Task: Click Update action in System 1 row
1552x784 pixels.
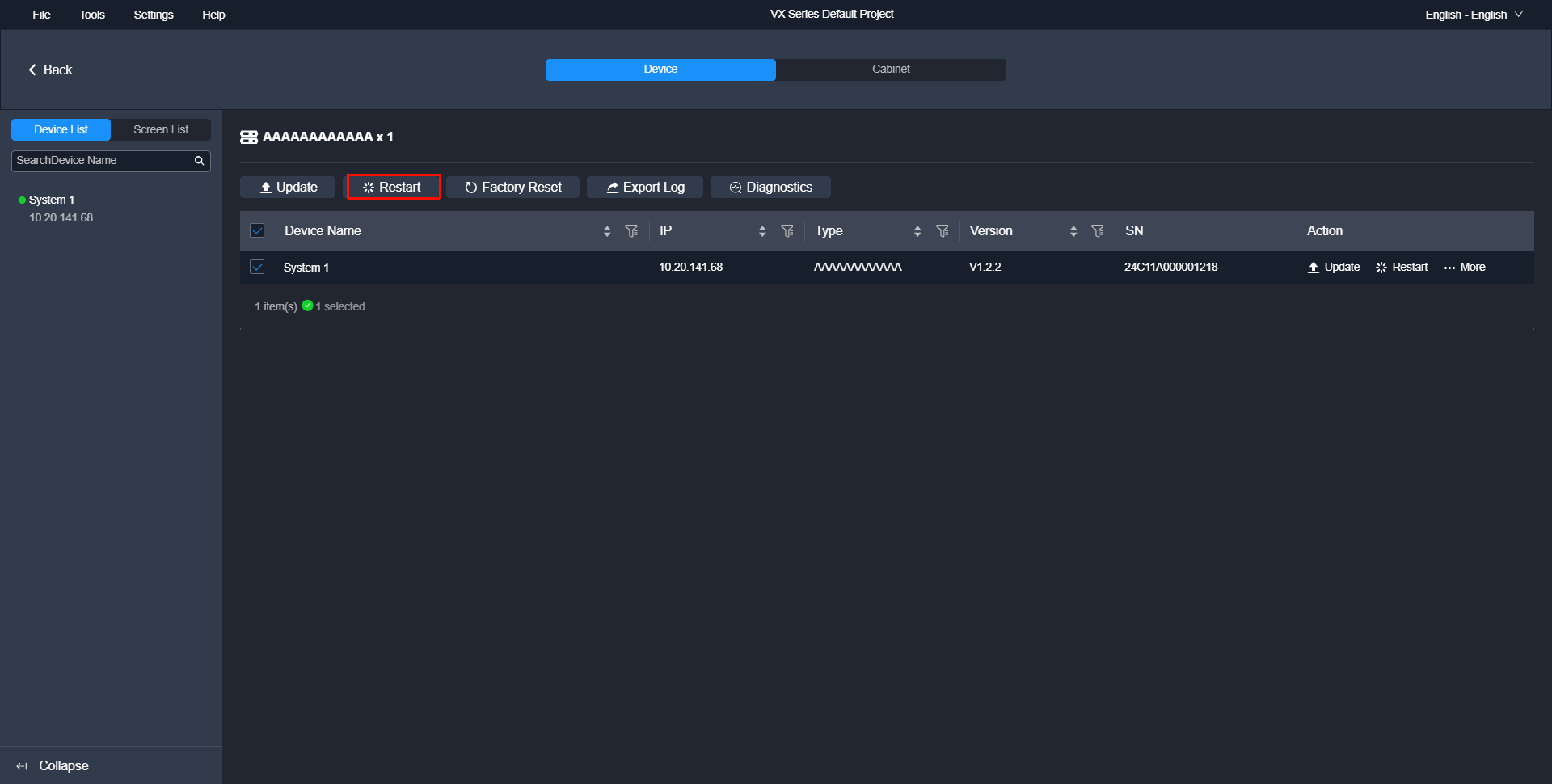Action: point(1334,267)
